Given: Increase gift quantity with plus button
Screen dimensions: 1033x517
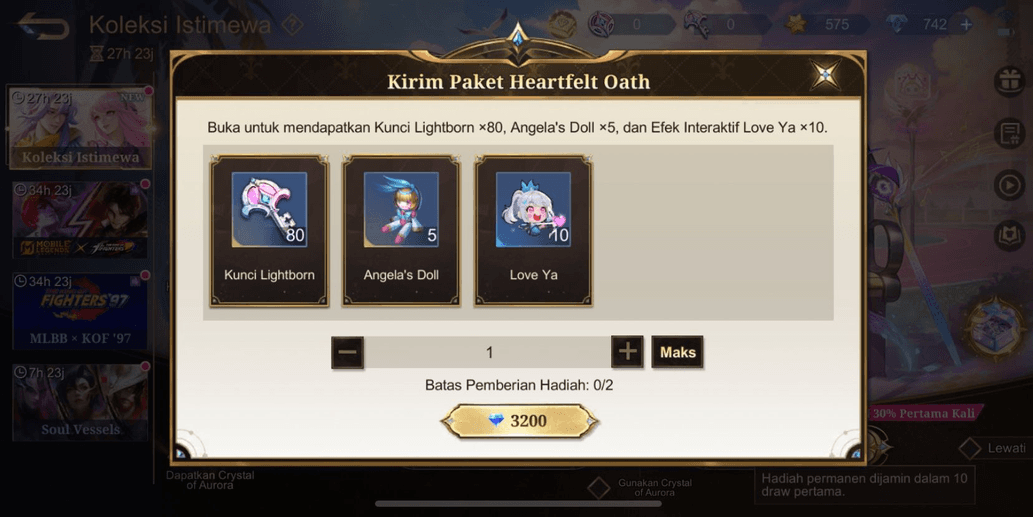Looking at the screenshot, I should (627, 352).
